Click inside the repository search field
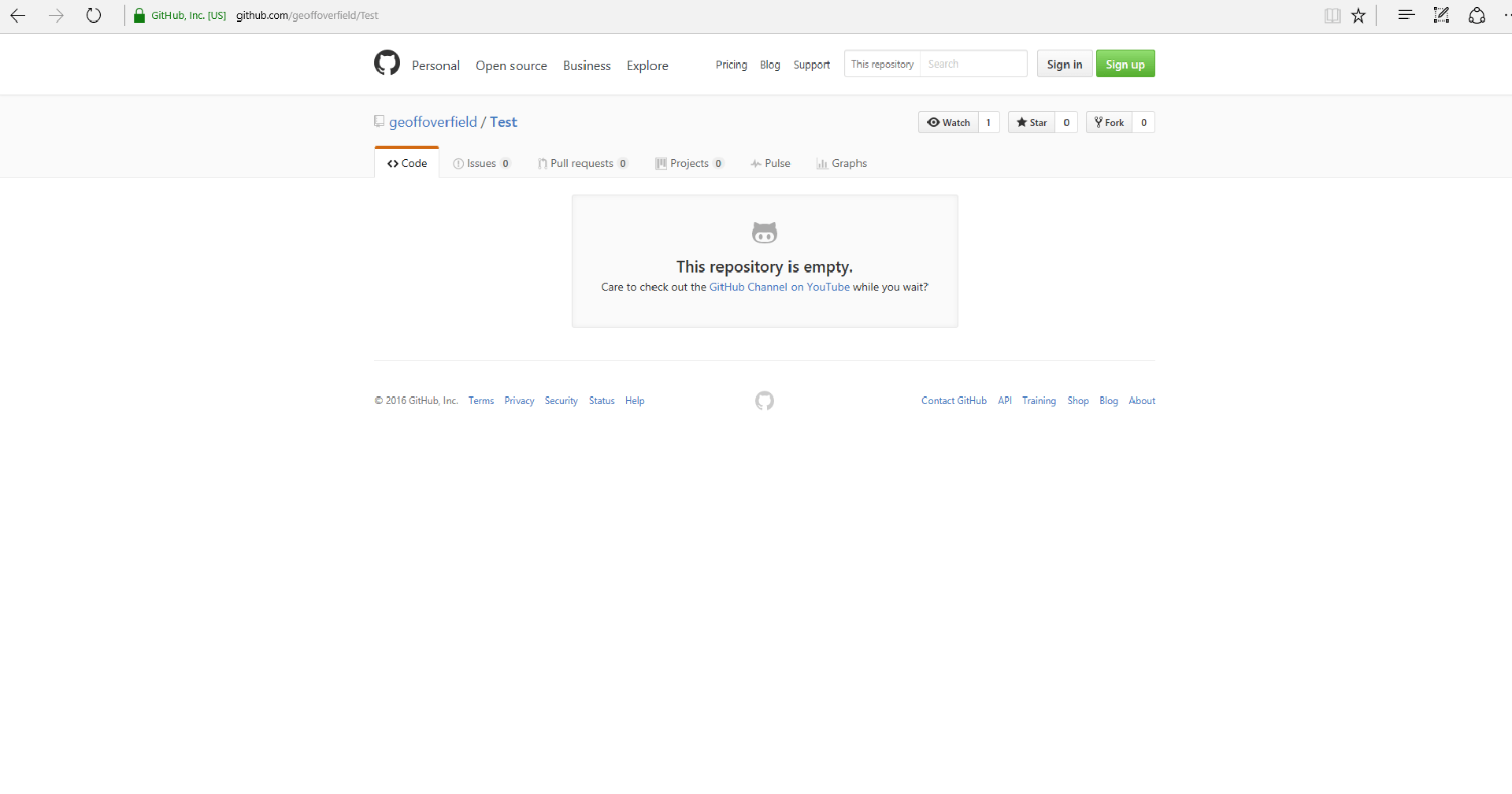Viewport: 1512px width, 794px height. coord(973,64)
